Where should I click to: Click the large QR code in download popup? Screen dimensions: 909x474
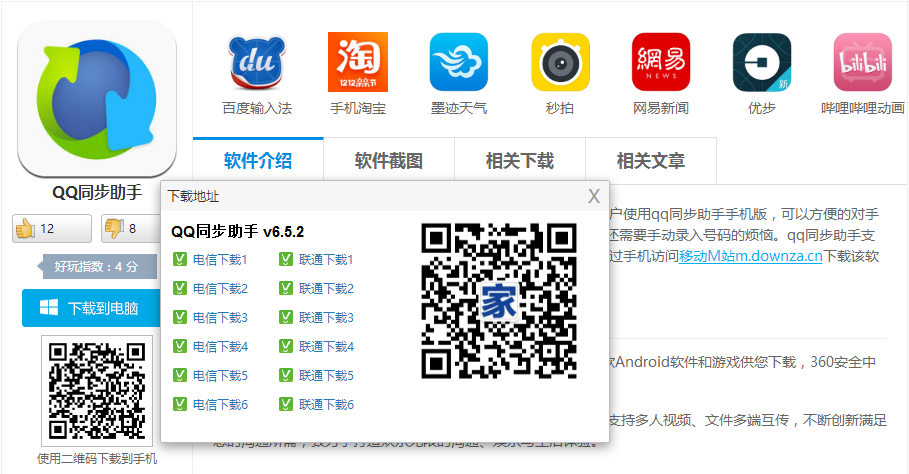tap(499, 301)
